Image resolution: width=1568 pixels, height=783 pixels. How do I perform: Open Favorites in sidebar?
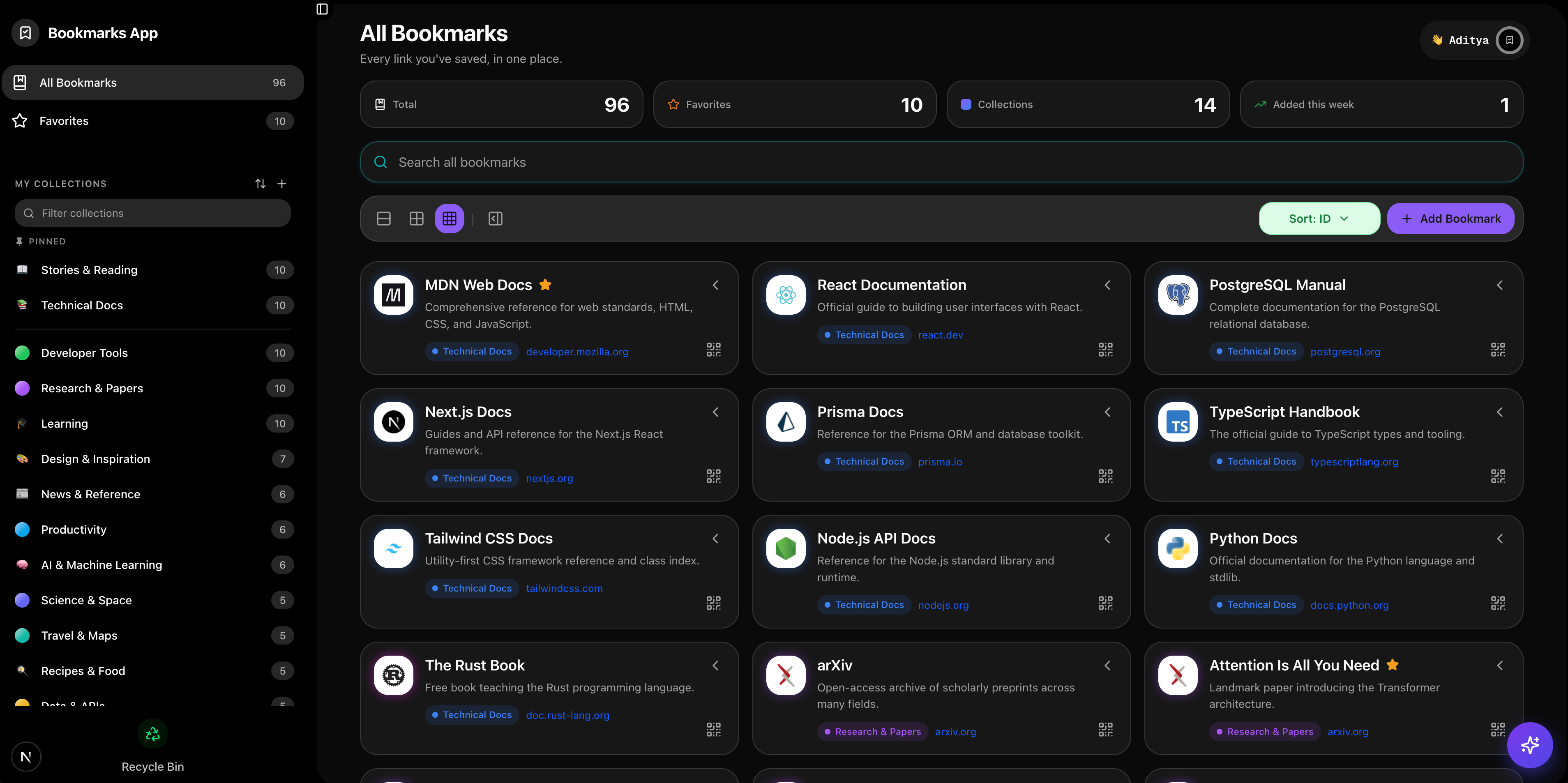coord(153,120)
